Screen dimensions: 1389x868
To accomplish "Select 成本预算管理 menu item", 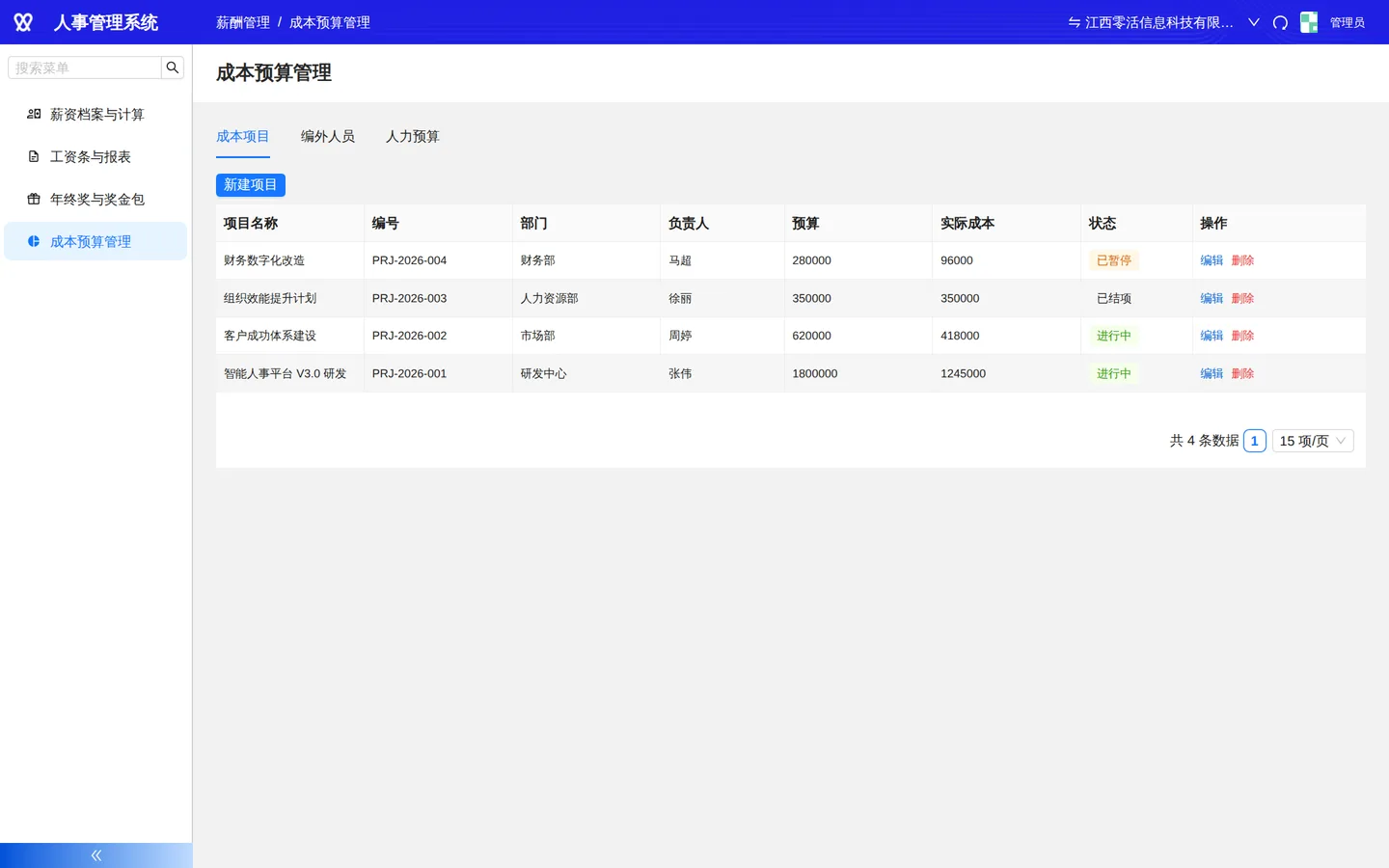I will 95,241.
